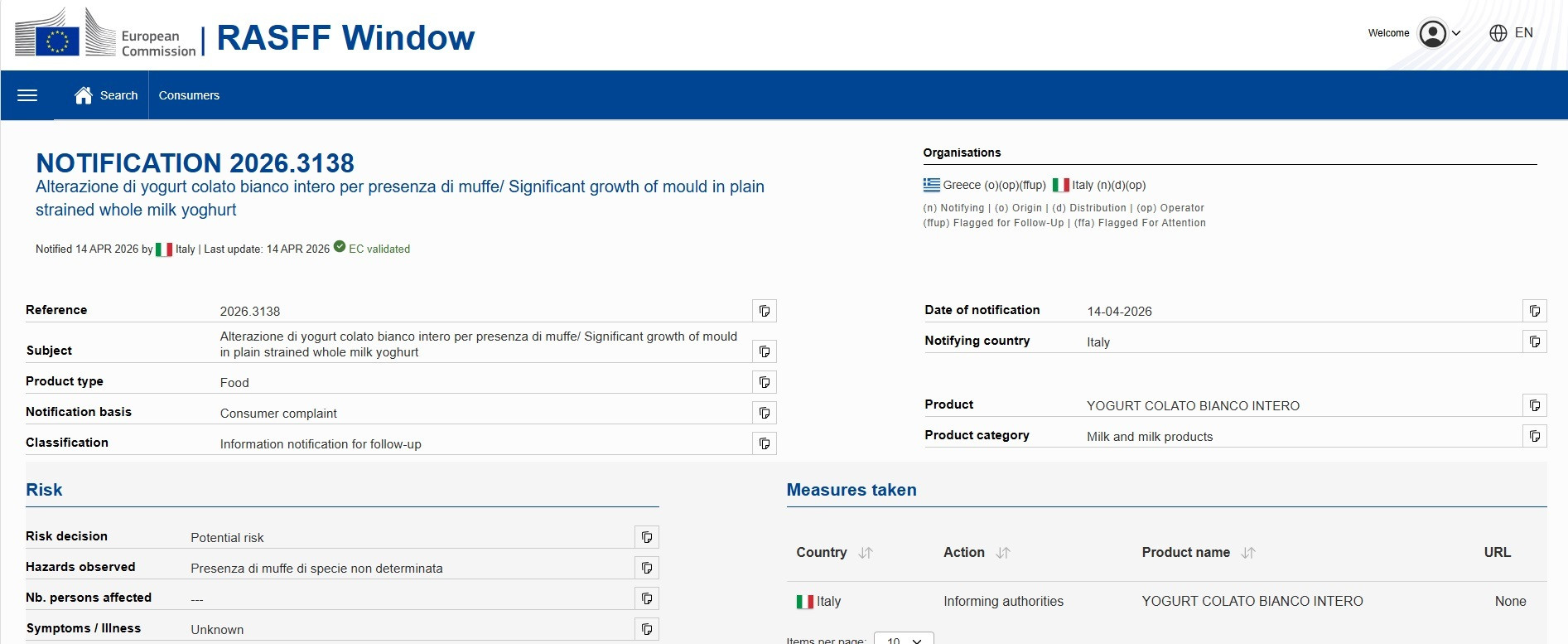Image resolution: width=1568 pixels, height=644 pixels.
Task: Click the RASFF Window title
Action: [345, 37]
